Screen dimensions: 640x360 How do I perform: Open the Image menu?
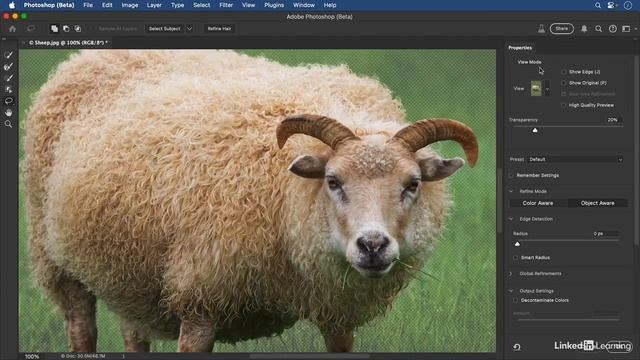coord(129,5)
